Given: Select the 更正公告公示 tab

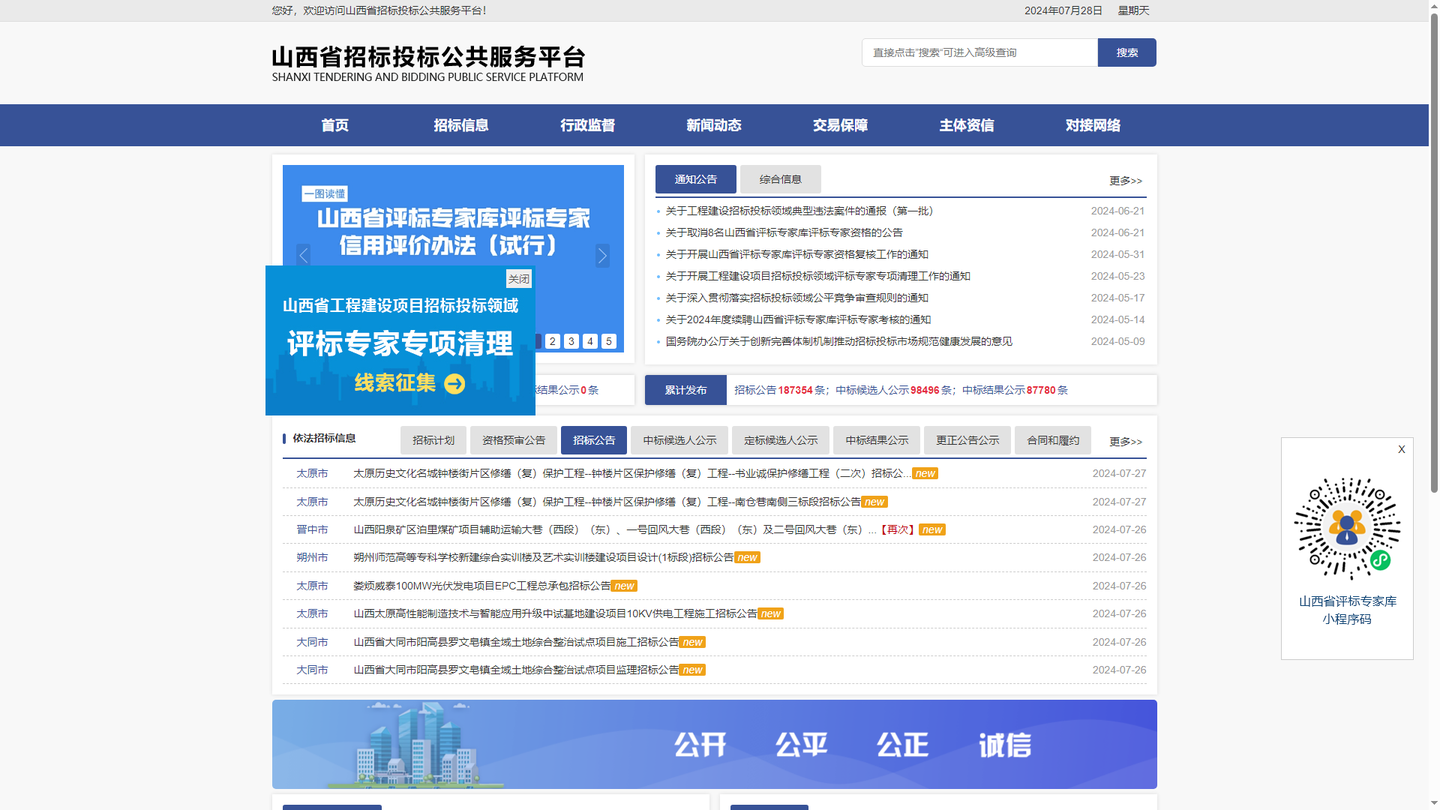Looking at the screenshot, I should point(967,440).
